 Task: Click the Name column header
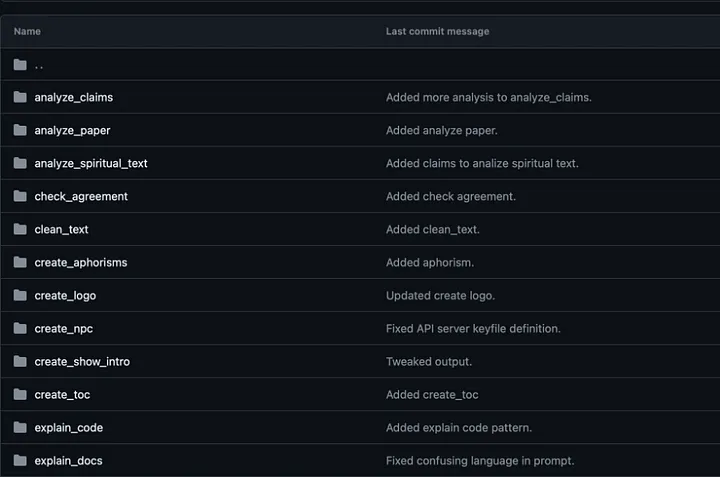pos(27,31)
